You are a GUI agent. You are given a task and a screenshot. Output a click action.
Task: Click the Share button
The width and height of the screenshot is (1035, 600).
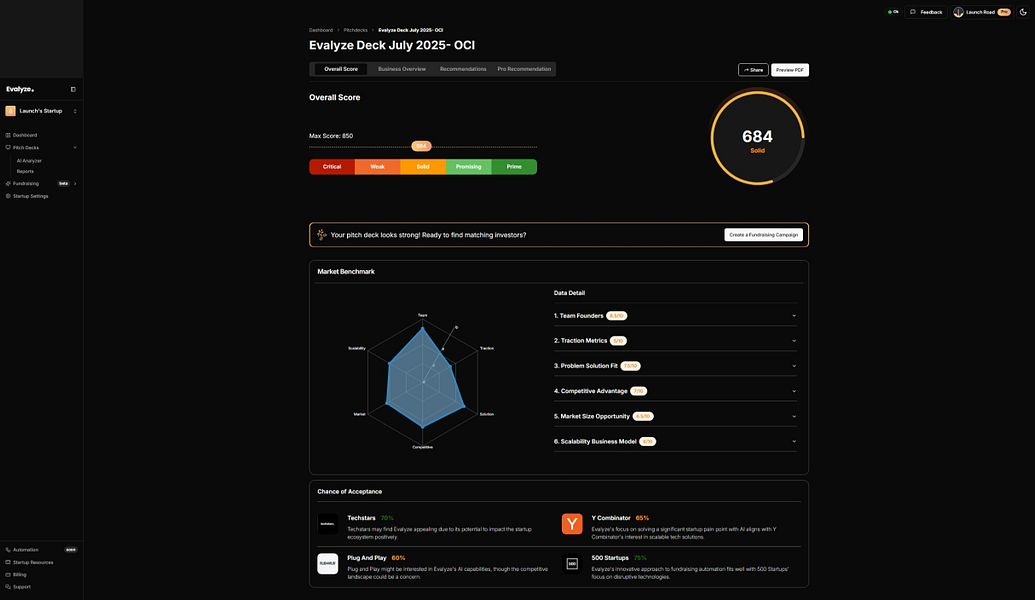[753, 70]
